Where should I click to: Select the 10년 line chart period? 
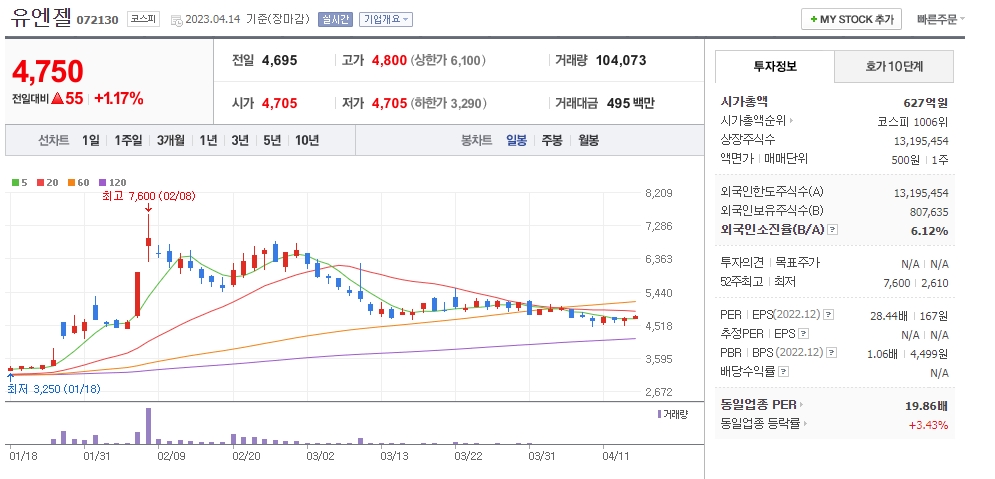[x=307, y=140]
